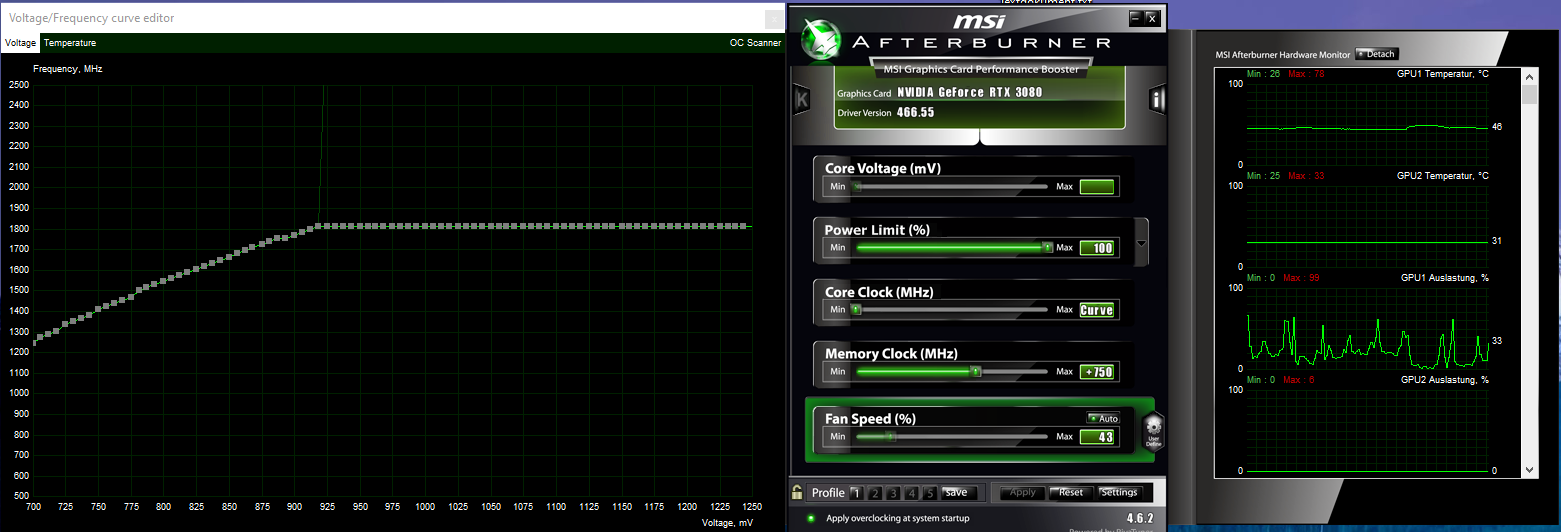Open the Kombustor K button
The width and height of the screenshot is (1561, 532).
pos(801,100)
